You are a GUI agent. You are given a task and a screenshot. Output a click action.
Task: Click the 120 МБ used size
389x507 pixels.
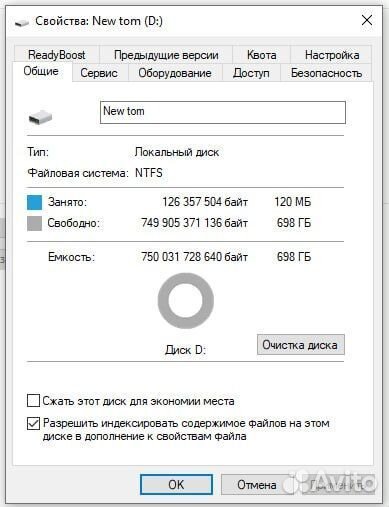click(x=293, y=202)
